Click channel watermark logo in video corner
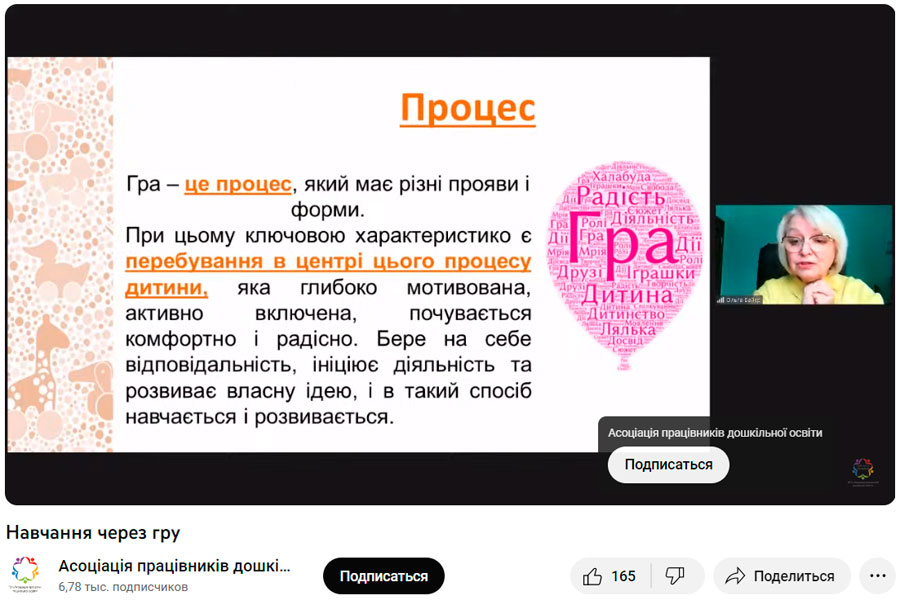This screenshot has width=900, height=600. tap(862, 470)
